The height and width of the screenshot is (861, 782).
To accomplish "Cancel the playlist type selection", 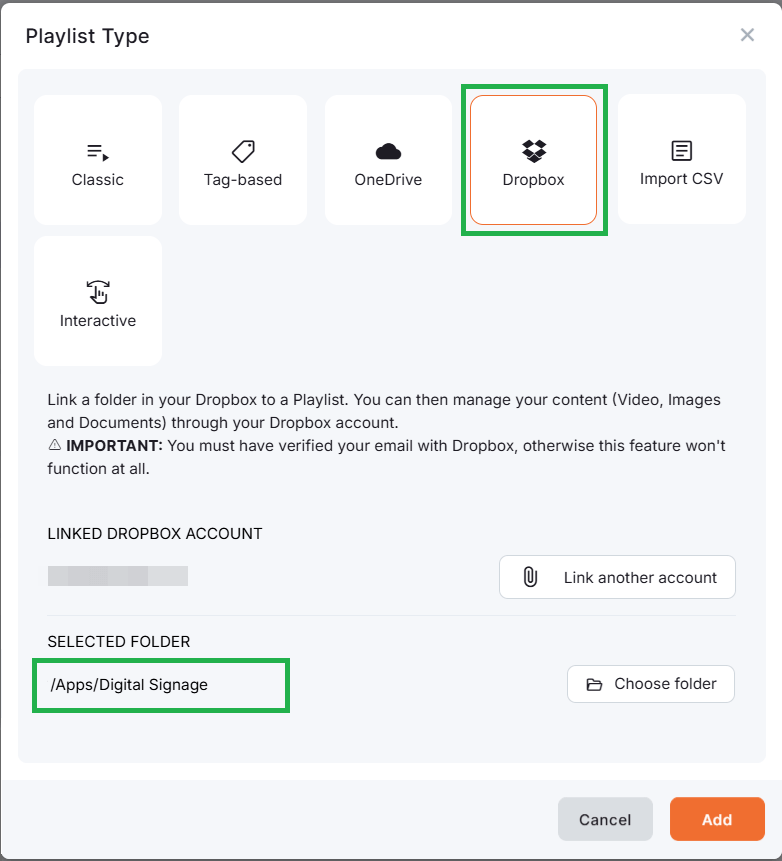I will pyautogui.click(x=605, y=819).
